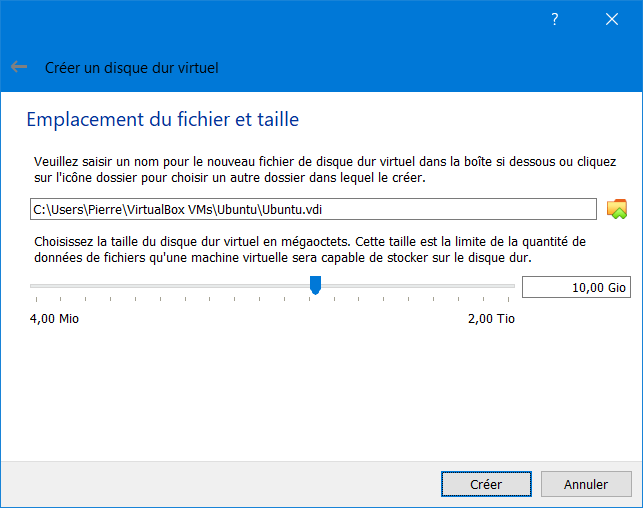Click heading Emplacement du fichier et taille
Viewport: 643px width, 508px height.
pos(163,120)
